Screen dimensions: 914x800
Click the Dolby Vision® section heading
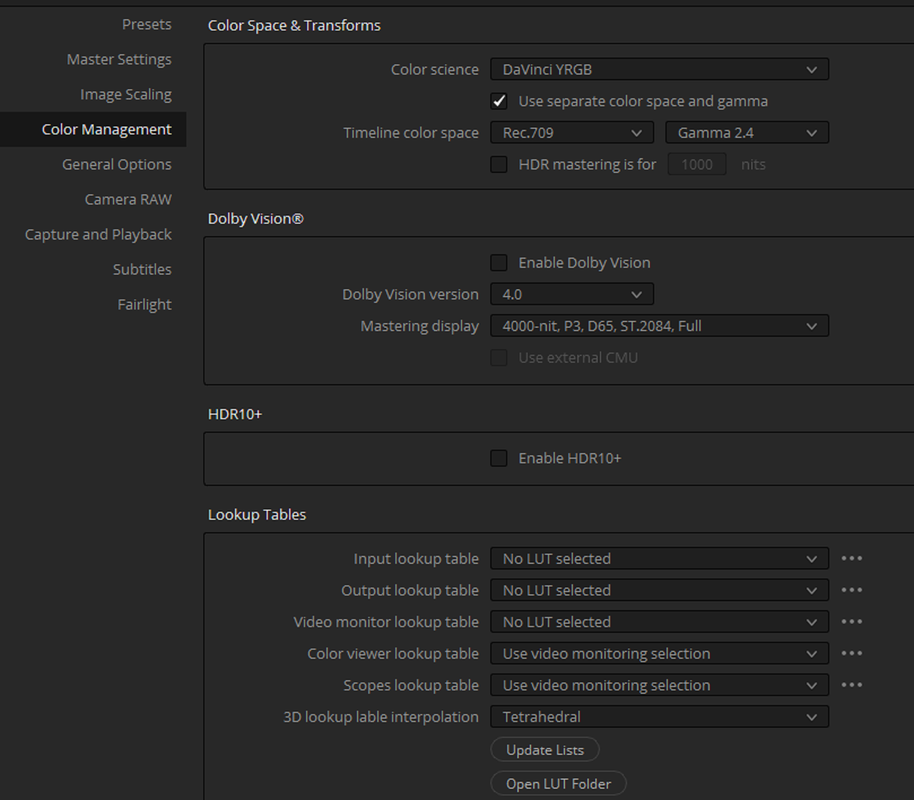tap(256, 219)
